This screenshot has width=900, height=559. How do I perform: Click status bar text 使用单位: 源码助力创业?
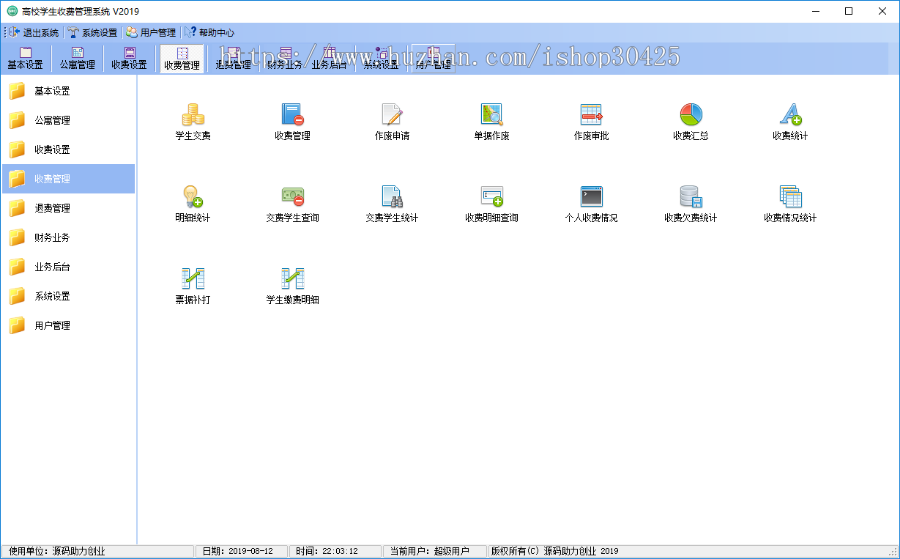[x=57, y=551]
